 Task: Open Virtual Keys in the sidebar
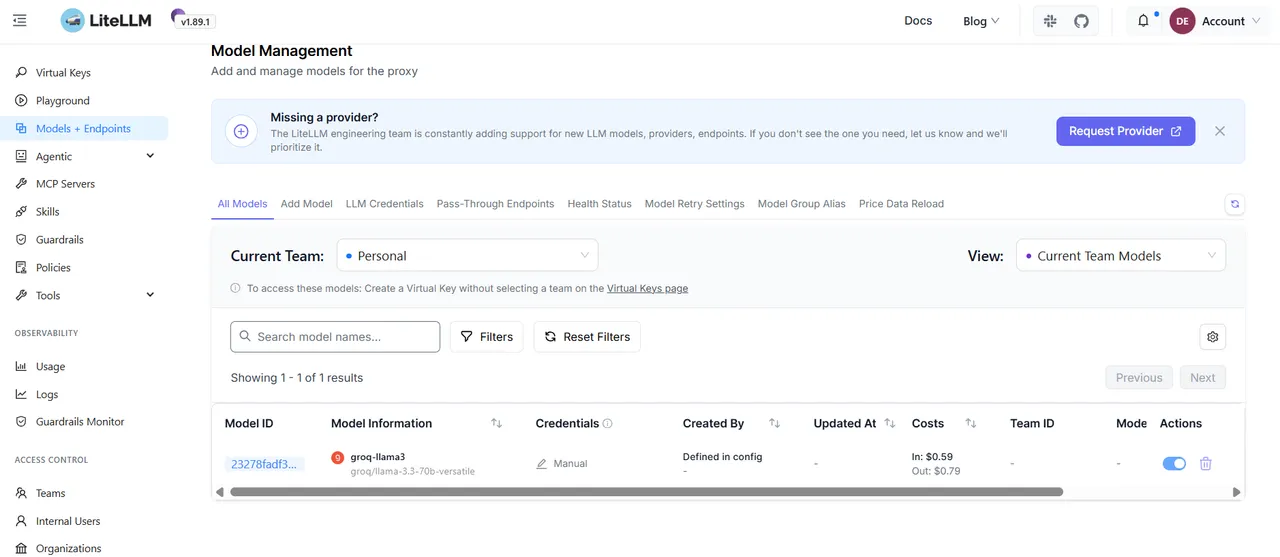point(63,73)
